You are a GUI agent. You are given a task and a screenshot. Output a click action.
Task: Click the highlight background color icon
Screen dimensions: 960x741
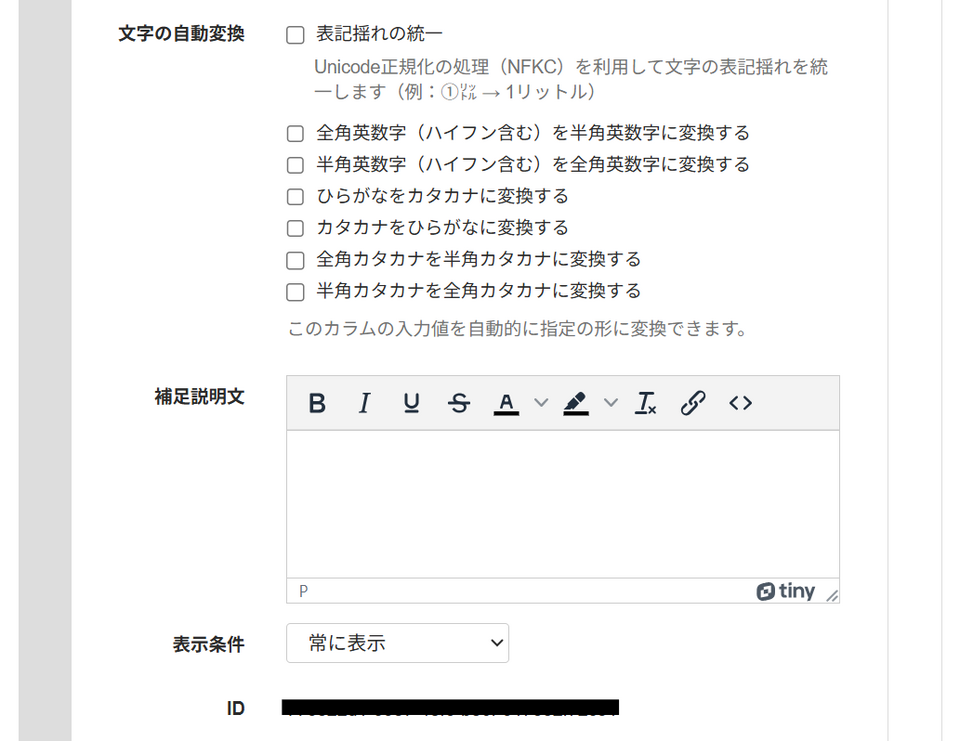click(x=575, y=403)
